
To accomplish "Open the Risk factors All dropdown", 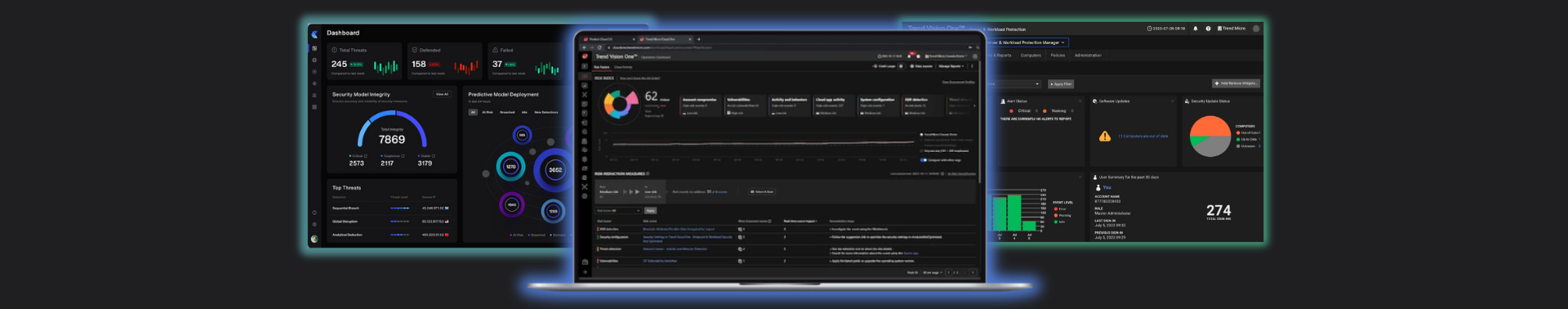I will click(618, 211).
